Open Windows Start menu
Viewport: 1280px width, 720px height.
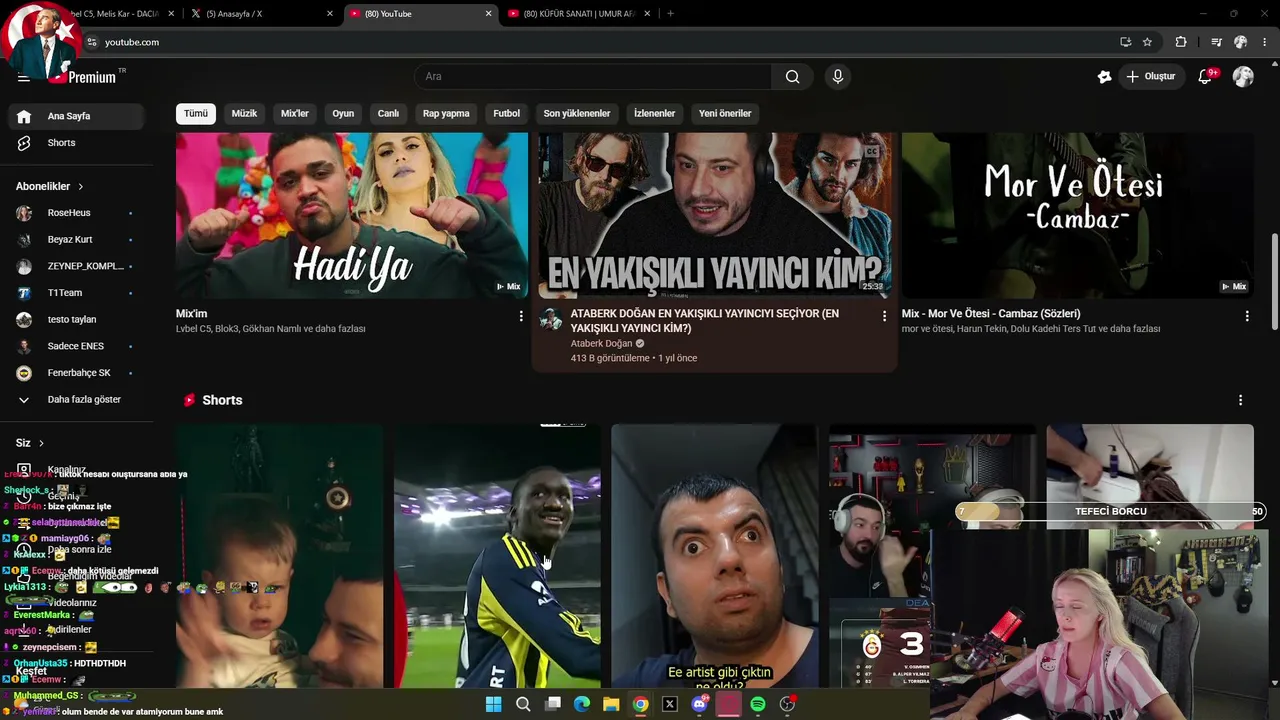pos(493,705)
